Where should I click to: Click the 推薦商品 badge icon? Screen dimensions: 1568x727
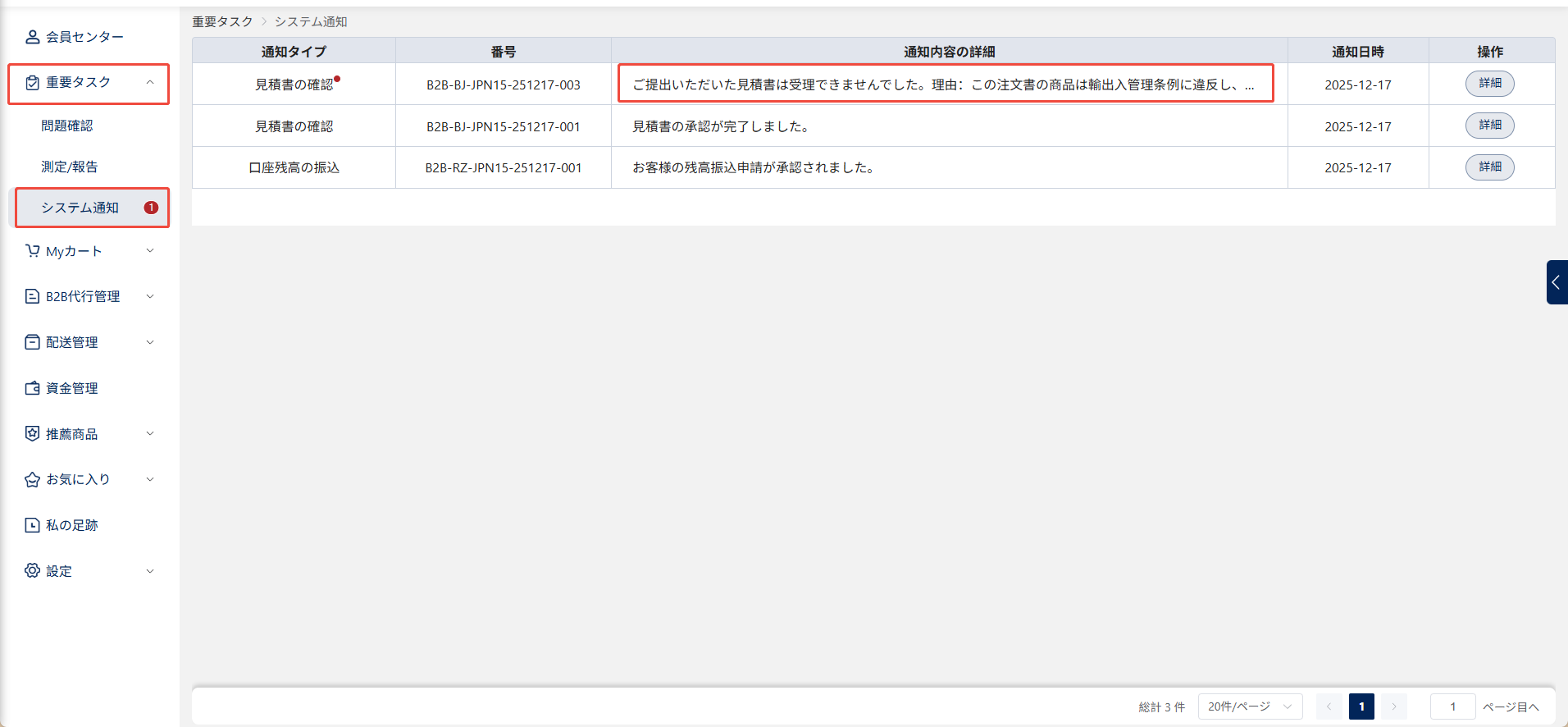(33, 433)
